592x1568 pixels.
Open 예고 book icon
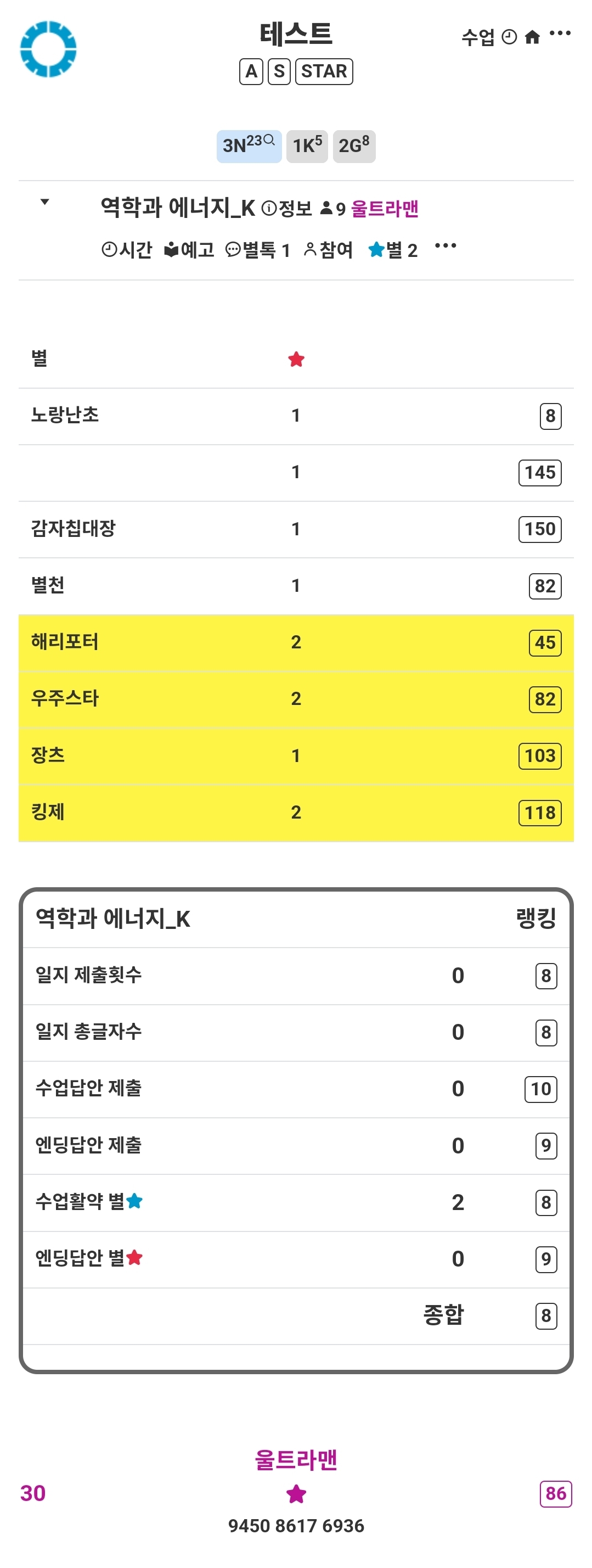tap(189, 250)
